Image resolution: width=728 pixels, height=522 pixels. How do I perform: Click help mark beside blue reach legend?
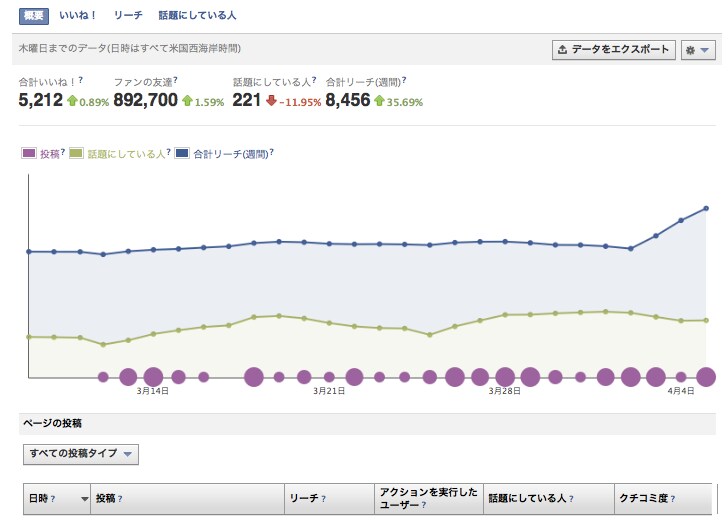(x=272, y=151)
